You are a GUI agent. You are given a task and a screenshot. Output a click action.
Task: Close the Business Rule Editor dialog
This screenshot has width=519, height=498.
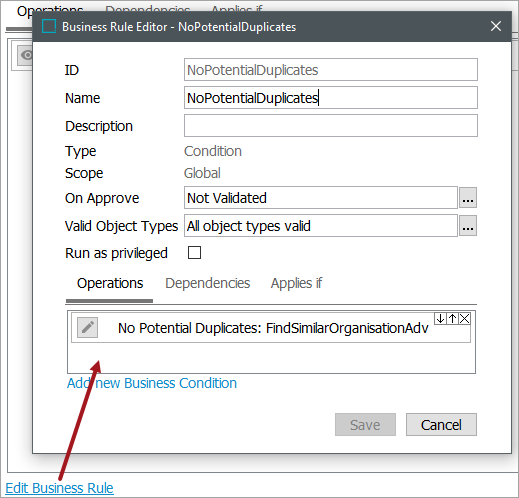(496, 26)
